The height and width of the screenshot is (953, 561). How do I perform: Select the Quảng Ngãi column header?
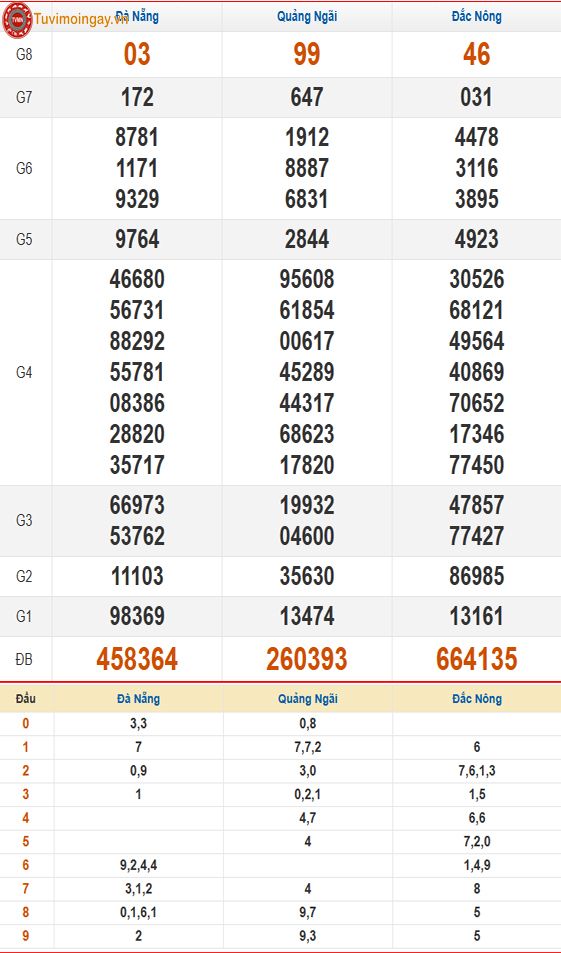click(x=307, y=16)
